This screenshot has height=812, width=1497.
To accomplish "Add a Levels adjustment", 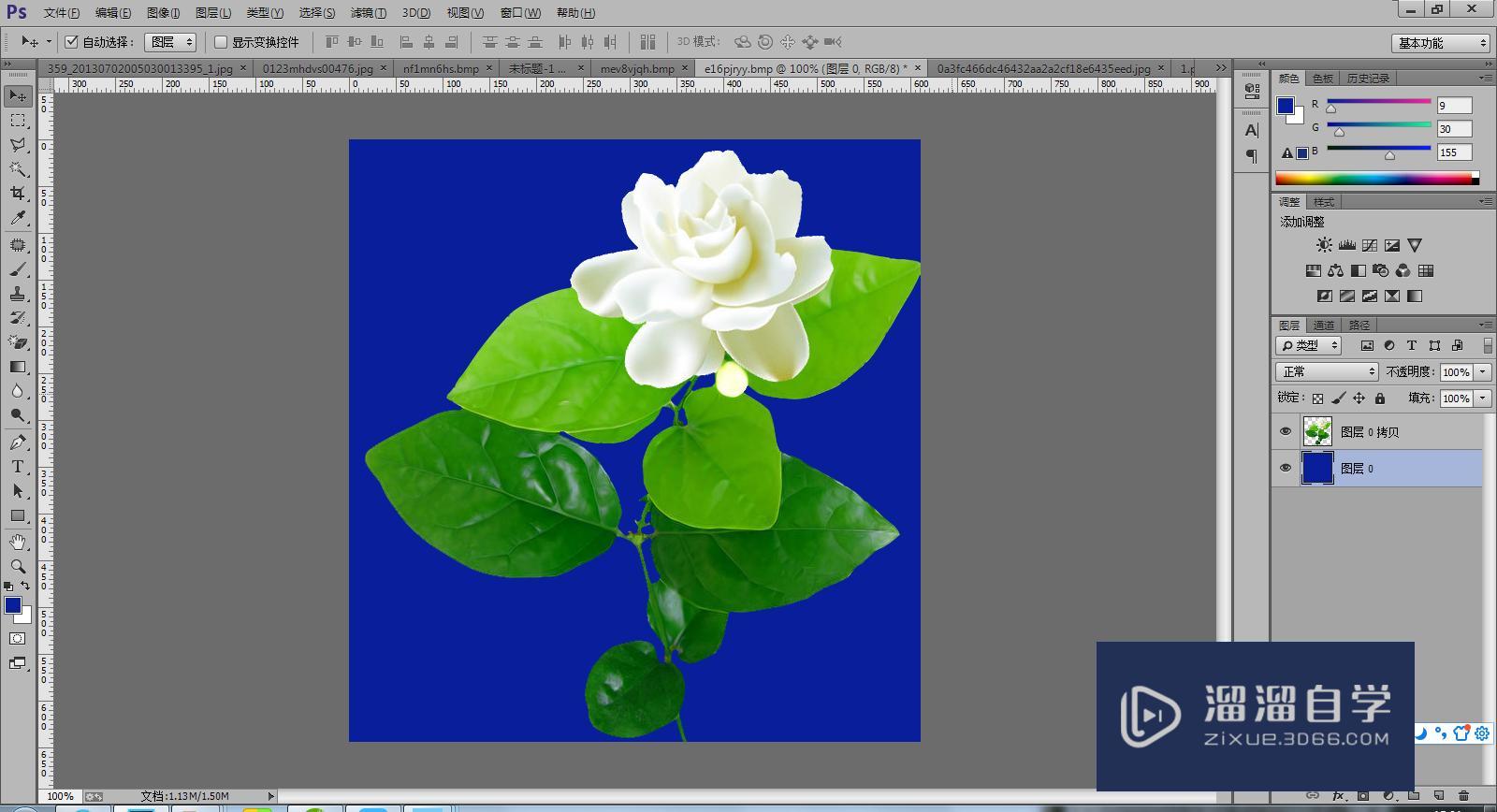I will (1347, 245).
